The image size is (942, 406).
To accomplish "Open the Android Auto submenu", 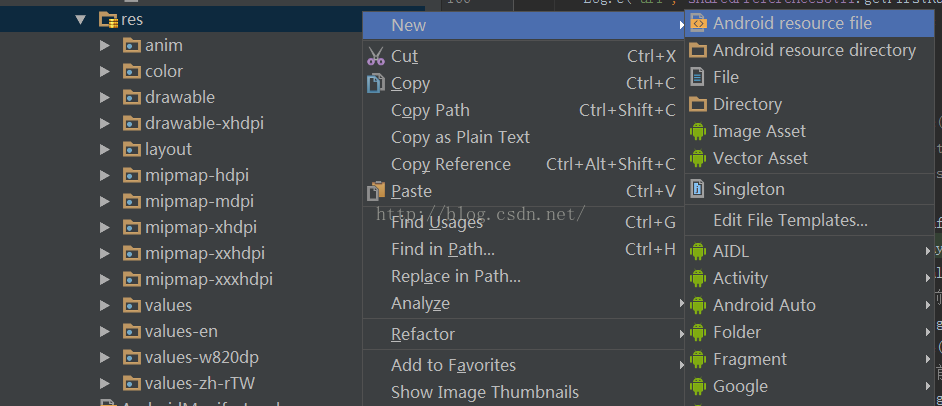I will click(x=810, y=305).
